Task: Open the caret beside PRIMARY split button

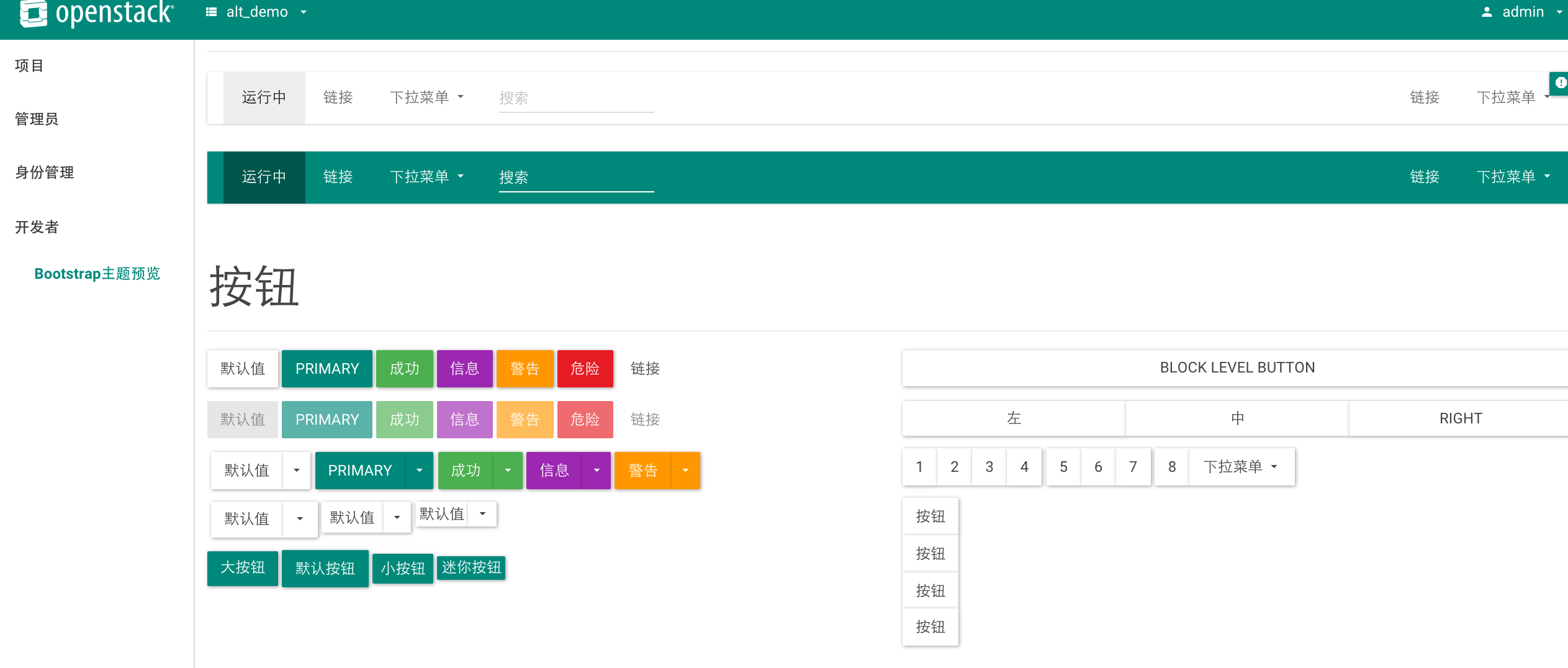Action: [420, 471]
